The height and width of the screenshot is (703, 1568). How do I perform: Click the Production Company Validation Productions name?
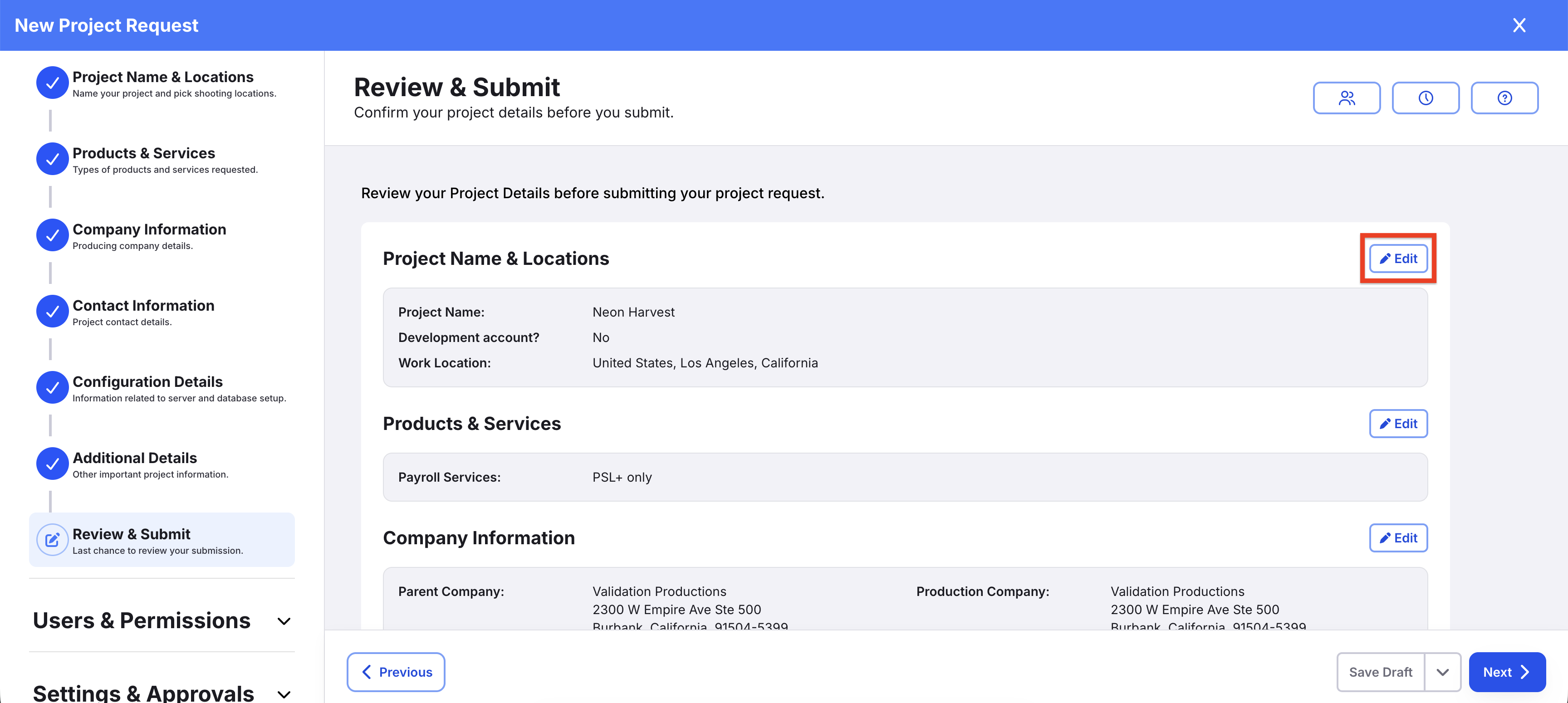1177,591
